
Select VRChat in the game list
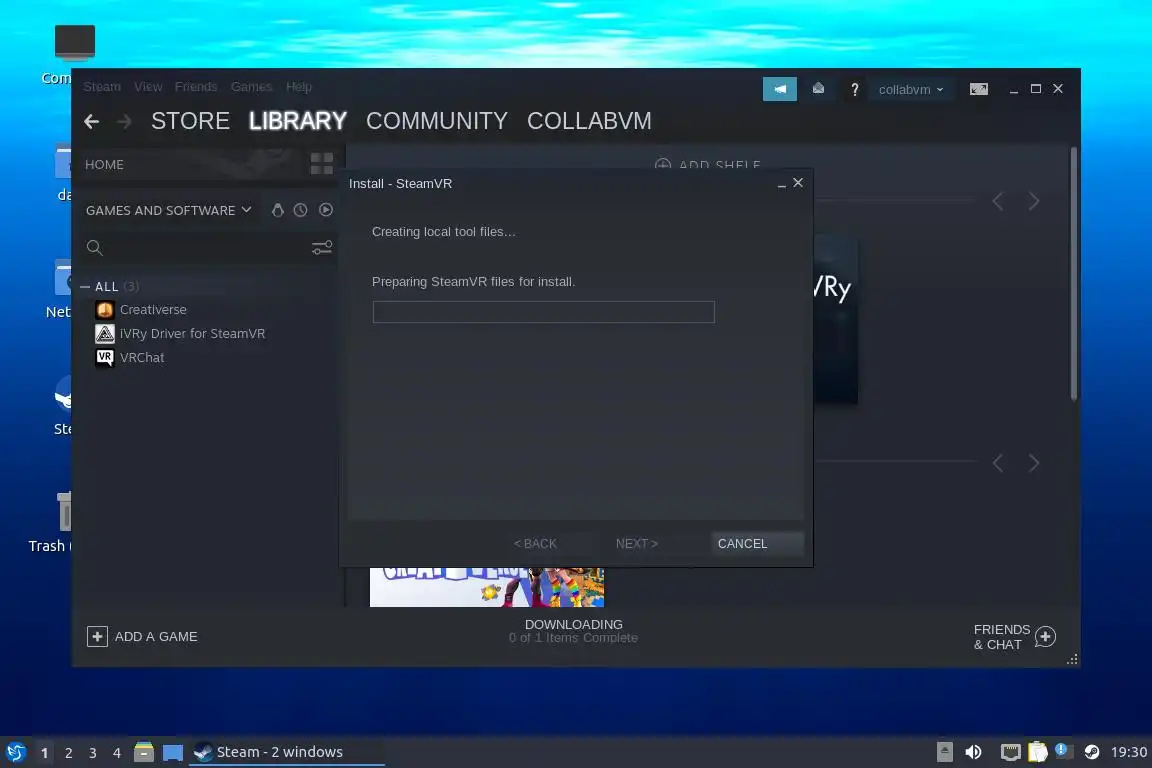pos(142,357)
